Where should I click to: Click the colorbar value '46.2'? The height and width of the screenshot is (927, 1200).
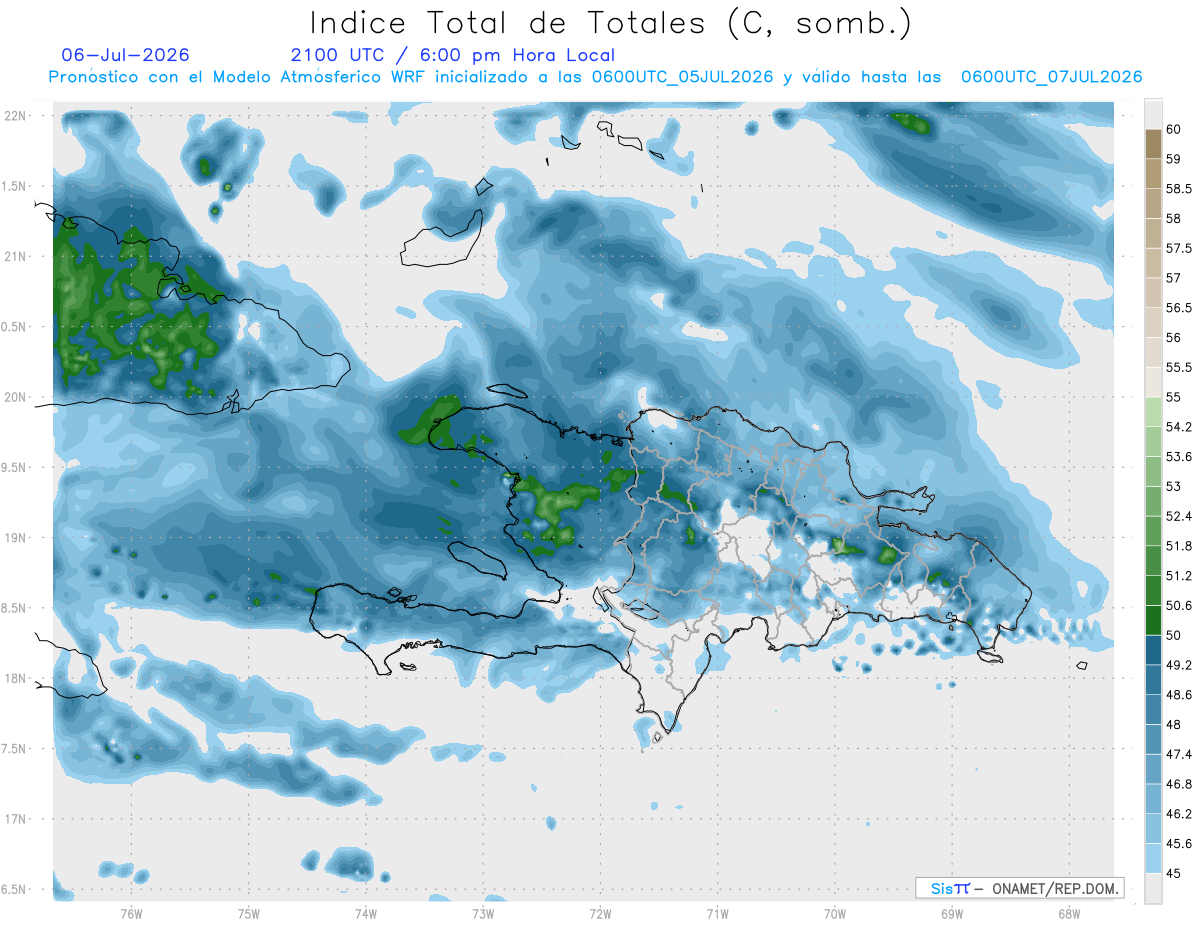click(1179, 814)
